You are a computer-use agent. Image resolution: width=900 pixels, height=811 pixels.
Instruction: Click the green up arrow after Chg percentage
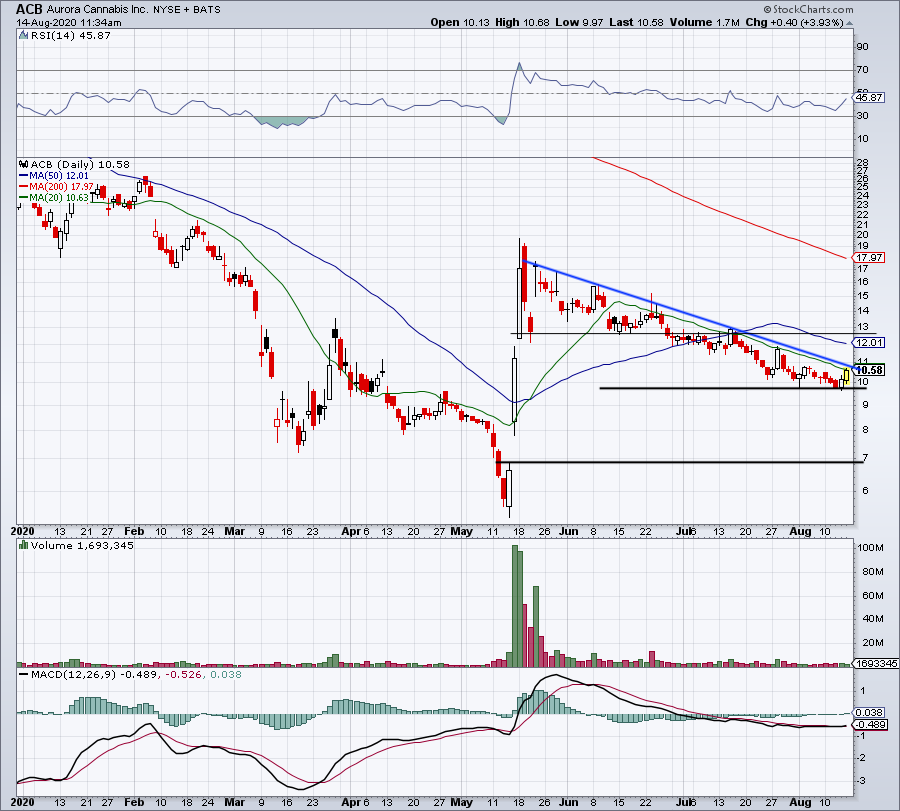click(x=849, y=23)
